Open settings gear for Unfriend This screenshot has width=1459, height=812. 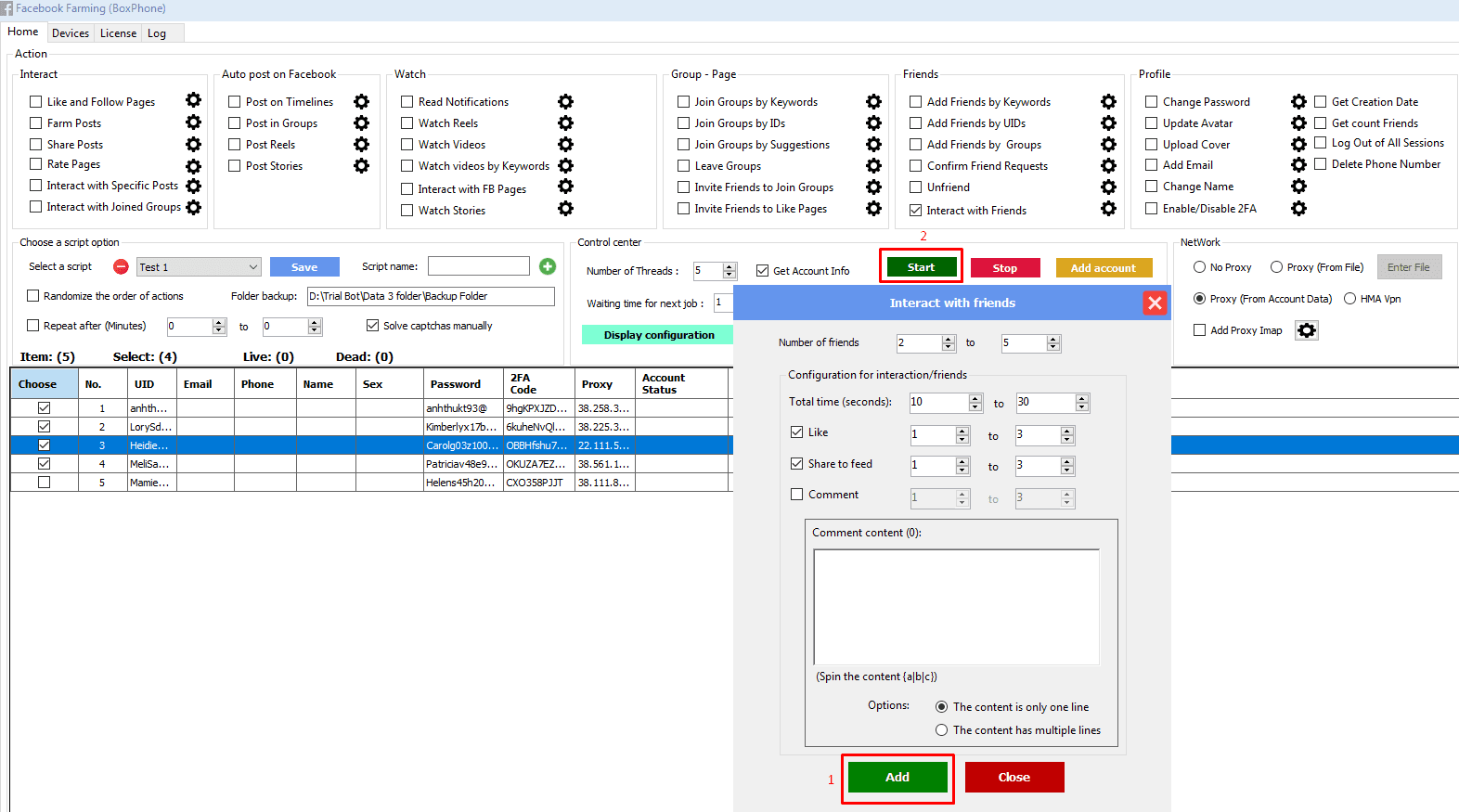[1108, 187]
